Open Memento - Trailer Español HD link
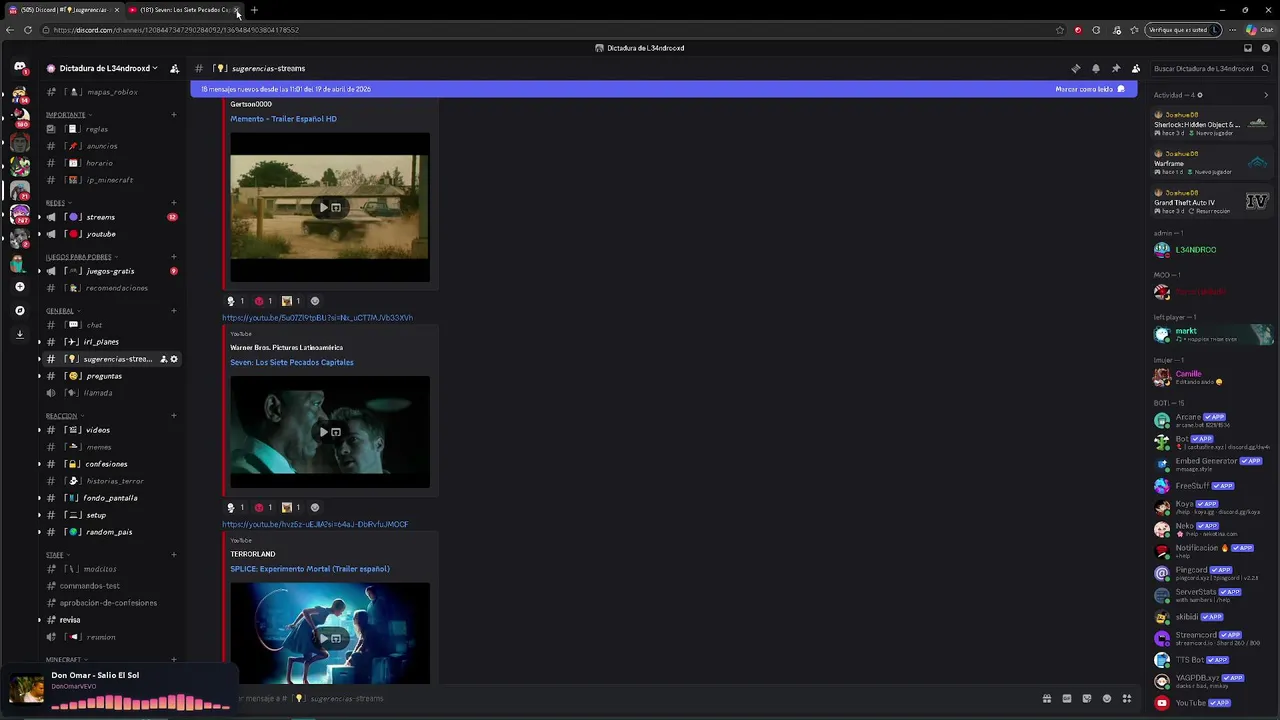This screenshot has height=720, width=1280. coord(283,119)
